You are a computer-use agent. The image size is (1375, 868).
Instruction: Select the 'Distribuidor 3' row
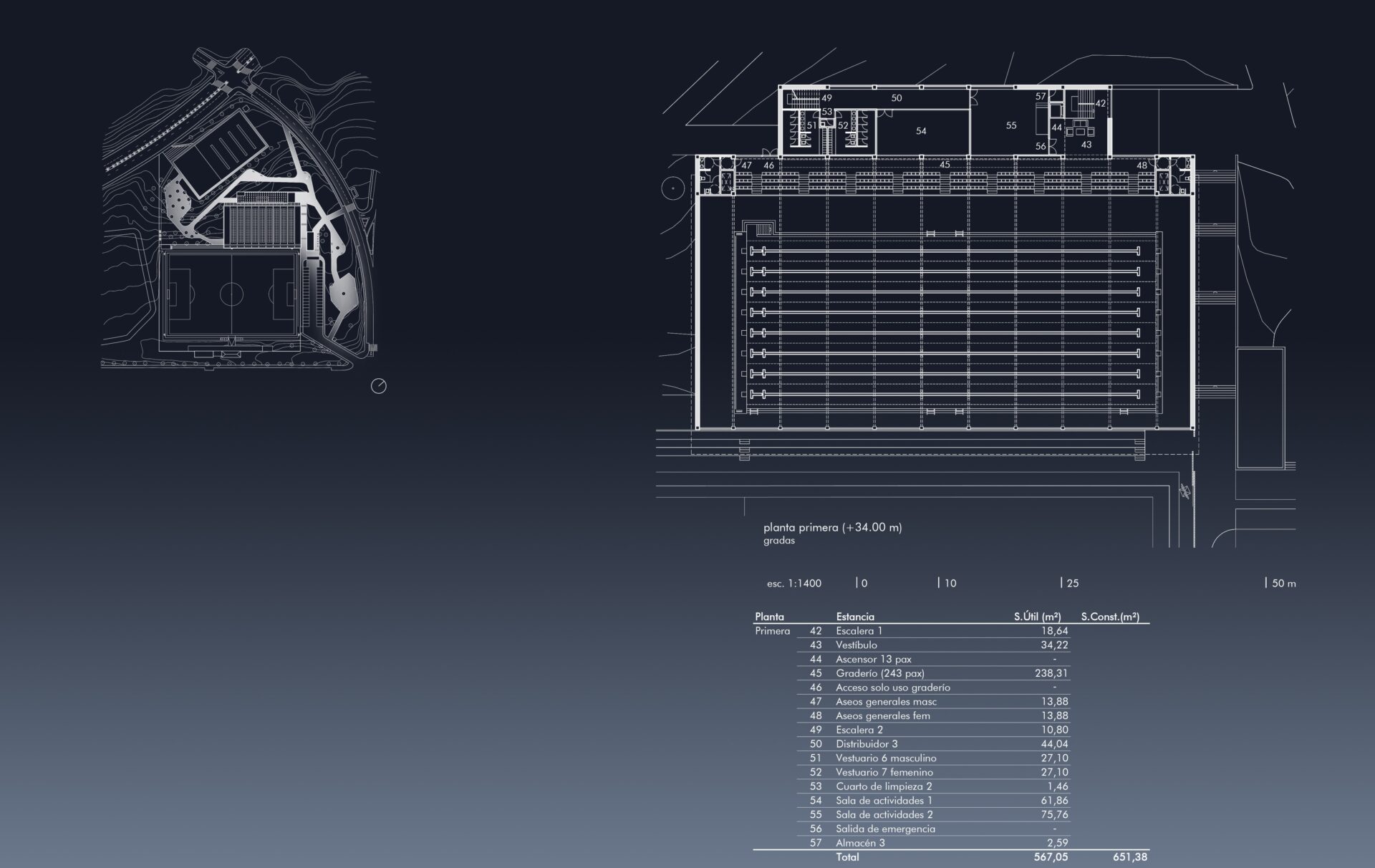934,744
